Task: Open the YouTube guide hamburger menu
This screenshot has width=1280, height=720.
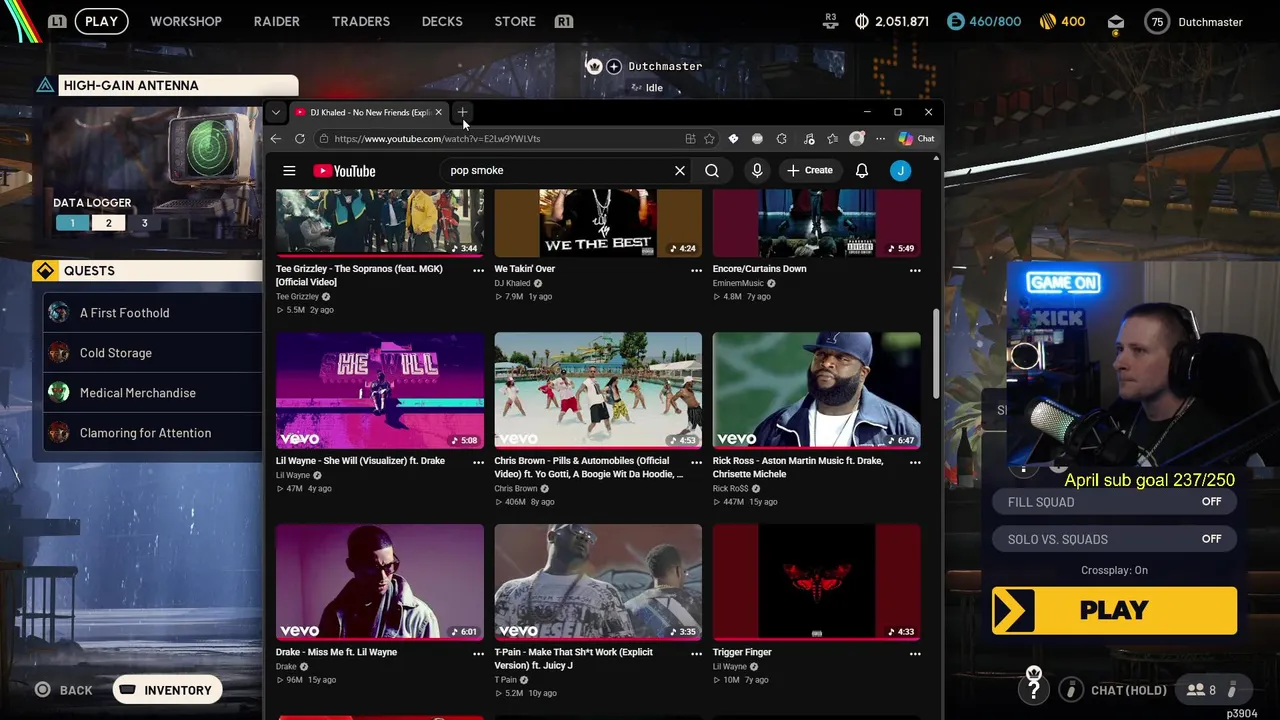Action: [289, 171]
